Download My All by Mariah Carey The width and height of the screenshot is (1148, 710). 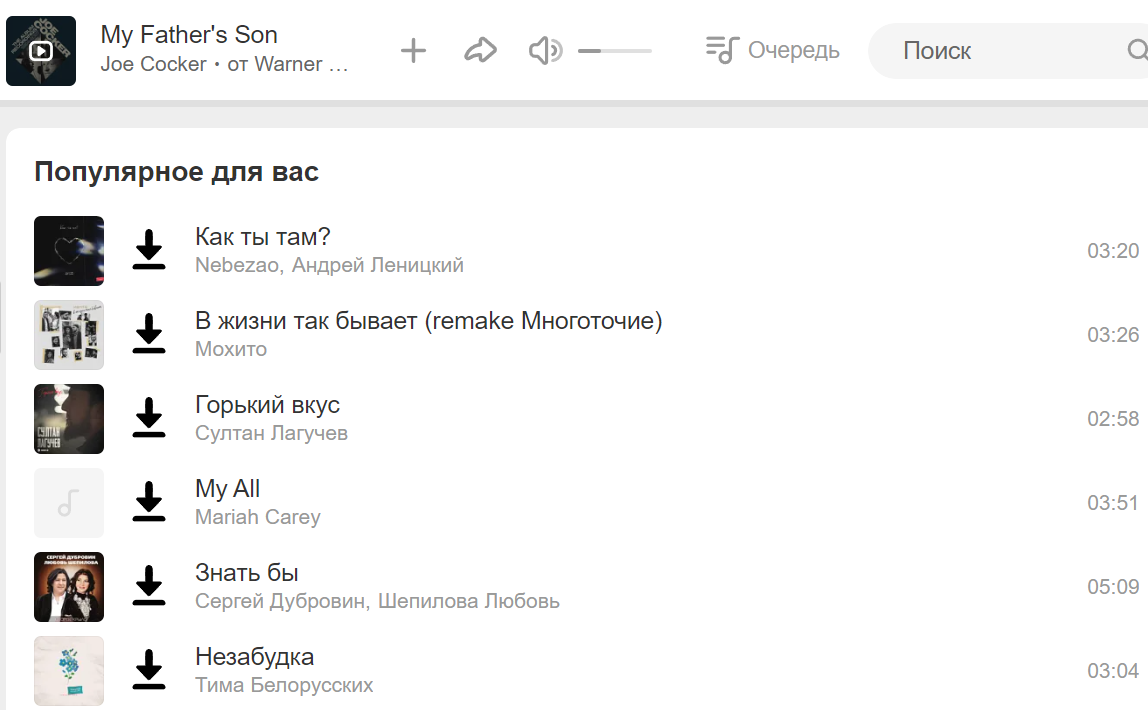pos(149,502)
